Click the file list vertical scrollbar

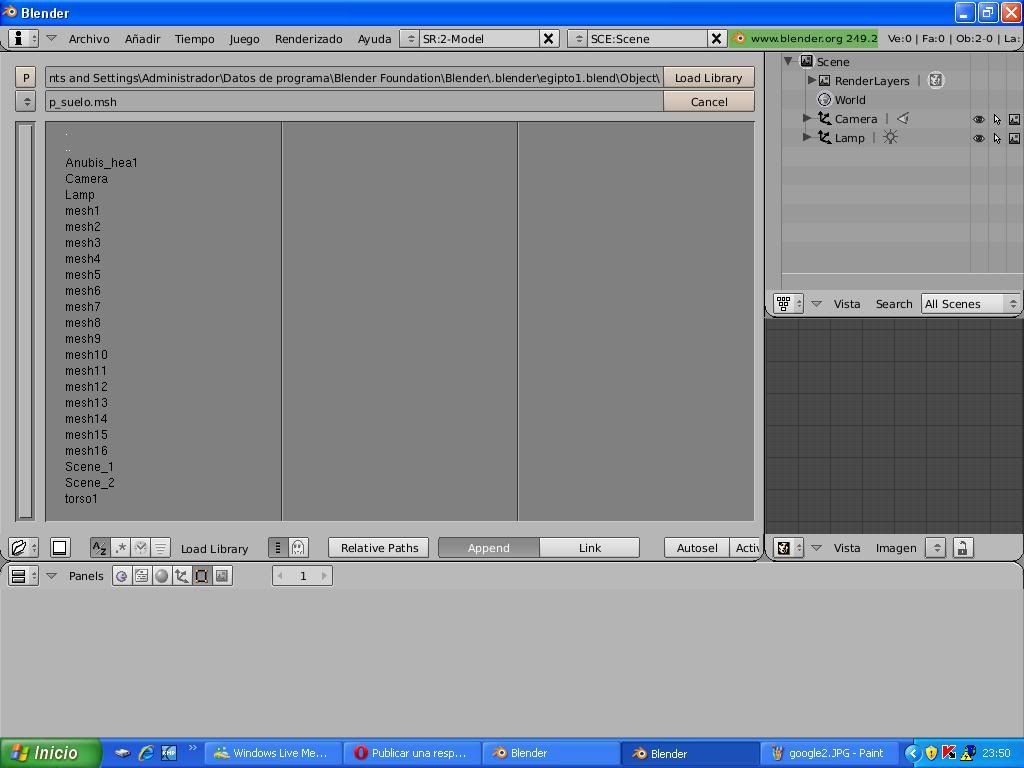[25, 321]
